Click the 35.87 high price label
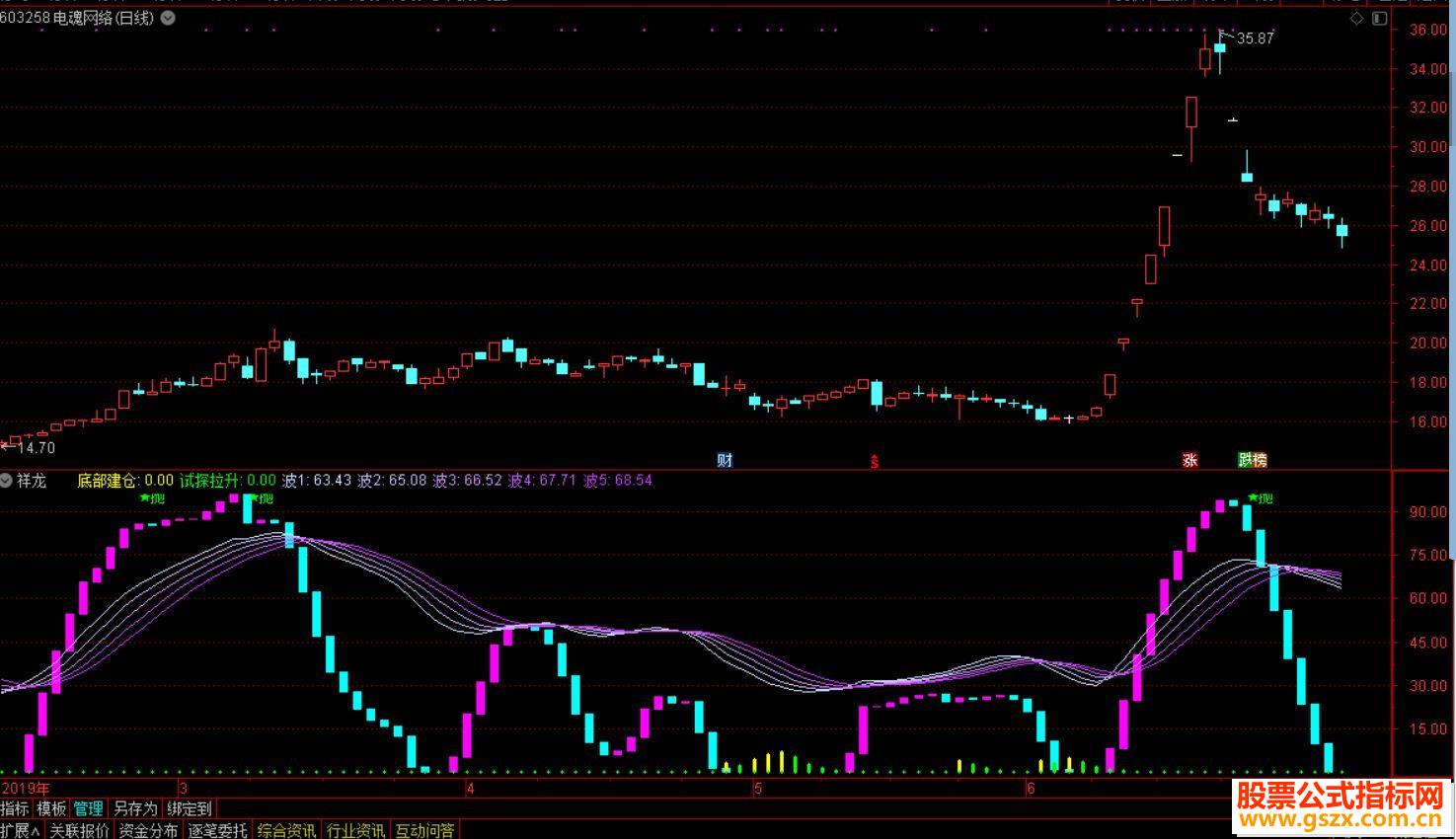 point(1255,38)
